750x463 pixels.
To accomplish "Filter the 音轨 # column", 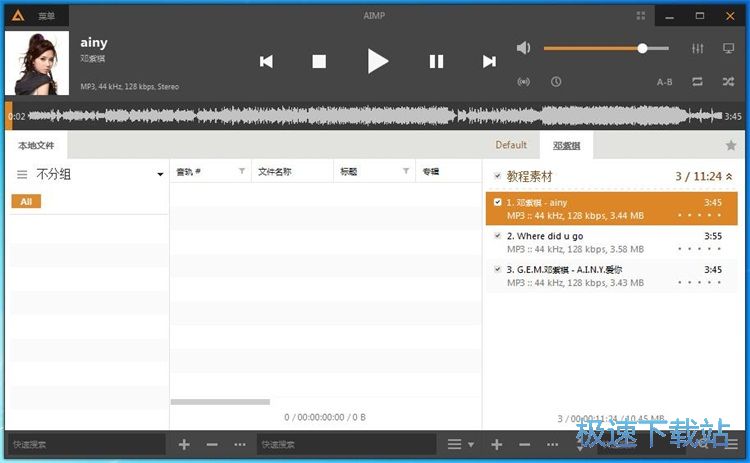I will click(x=242, y=171).
